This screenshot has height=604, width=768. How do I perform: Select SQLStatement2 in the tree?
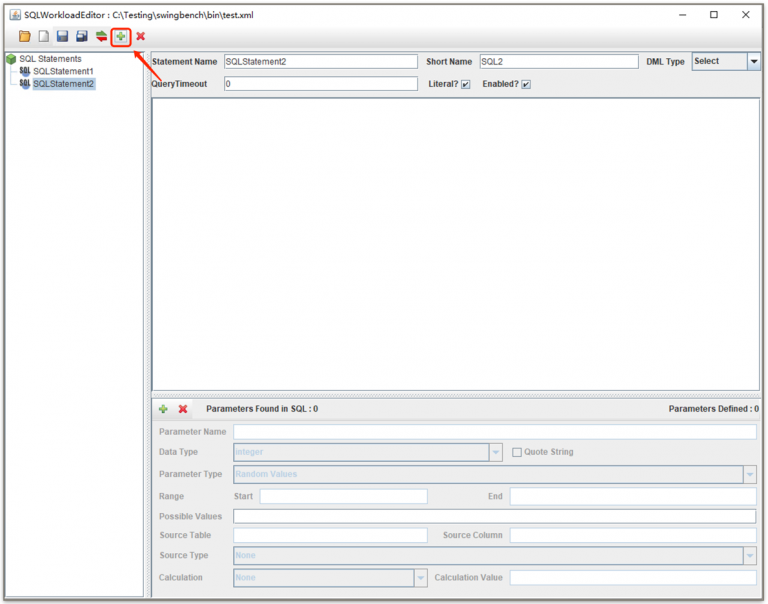tap(64, 84)
